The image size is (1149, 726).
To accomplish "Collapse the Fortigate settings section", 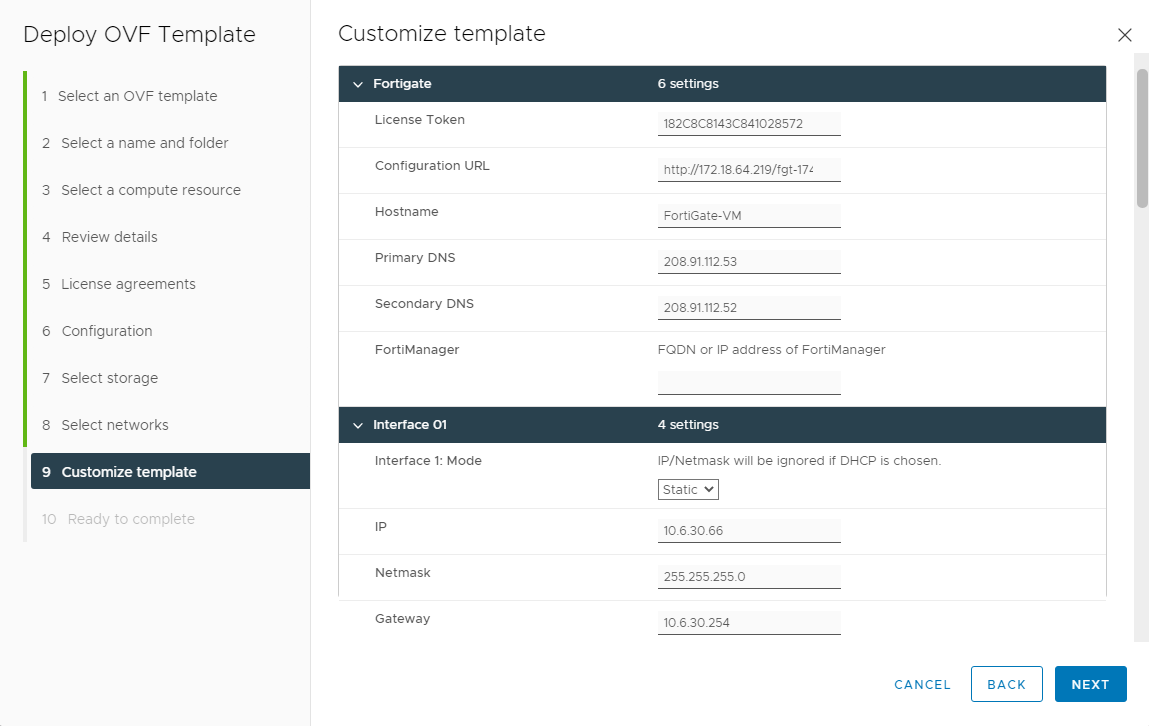I will 358,84.
